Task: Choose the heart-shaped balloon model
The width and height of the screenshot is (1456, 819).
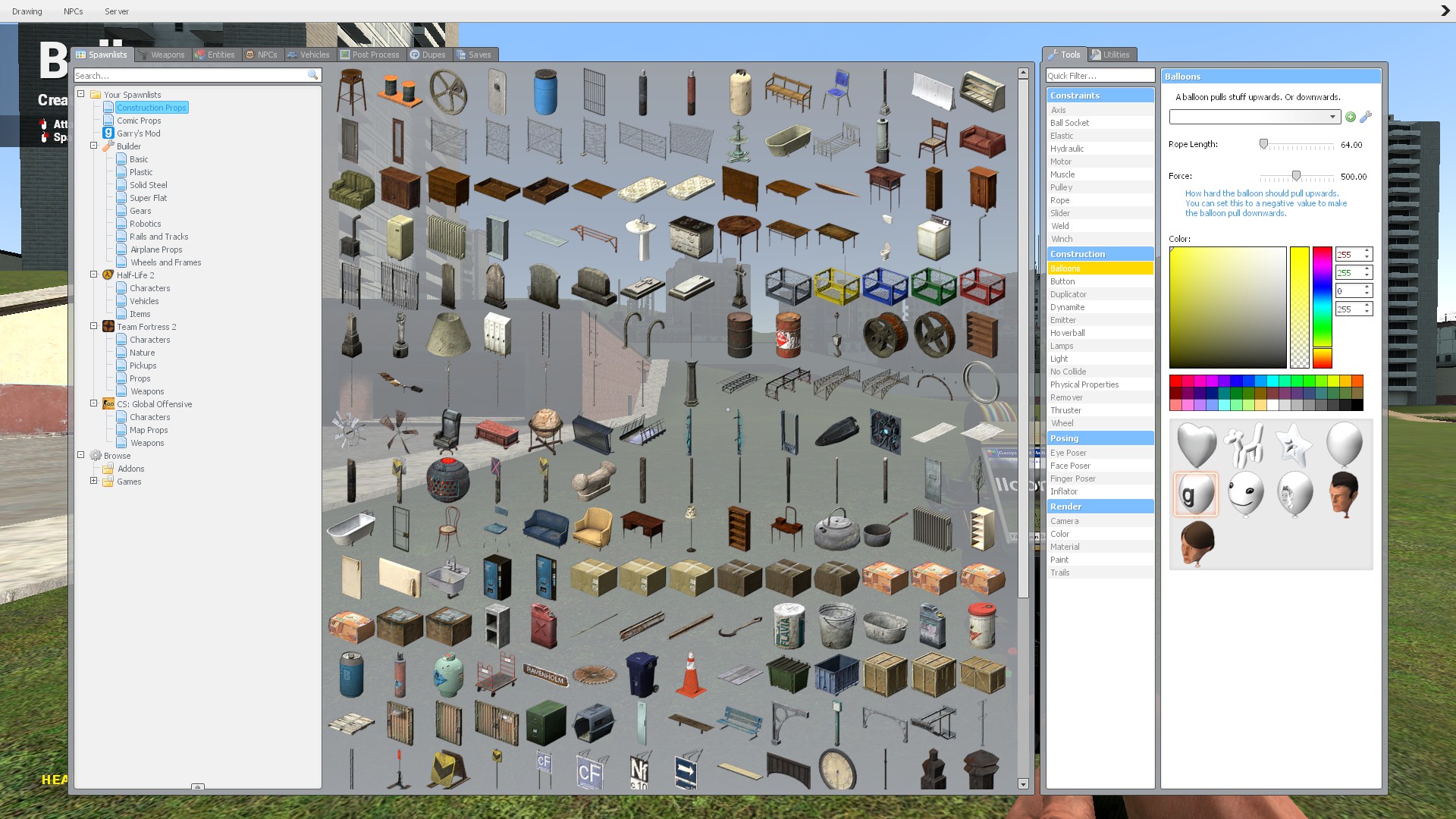Action: tap(1197, 445)
